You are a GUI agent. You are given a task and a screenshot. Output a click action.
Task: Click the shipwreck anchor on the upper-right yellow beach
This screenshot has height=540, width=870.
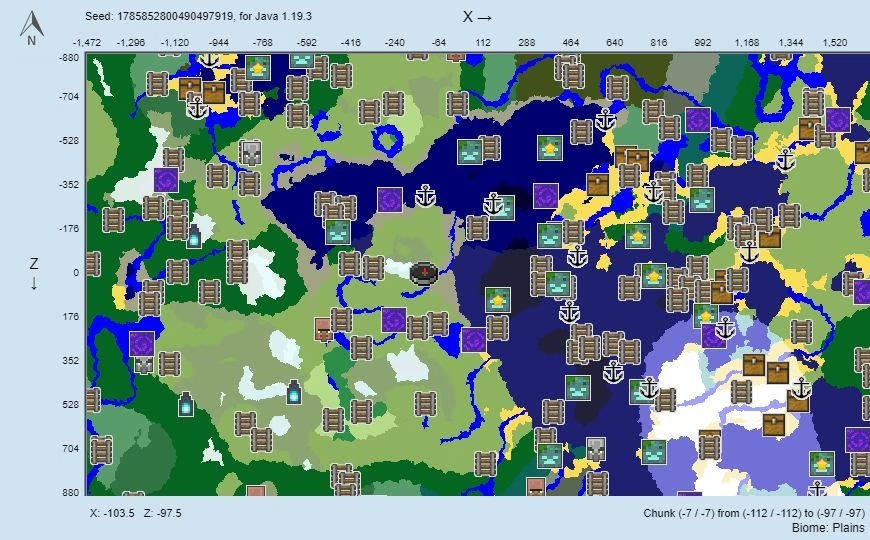coord(786,160)
